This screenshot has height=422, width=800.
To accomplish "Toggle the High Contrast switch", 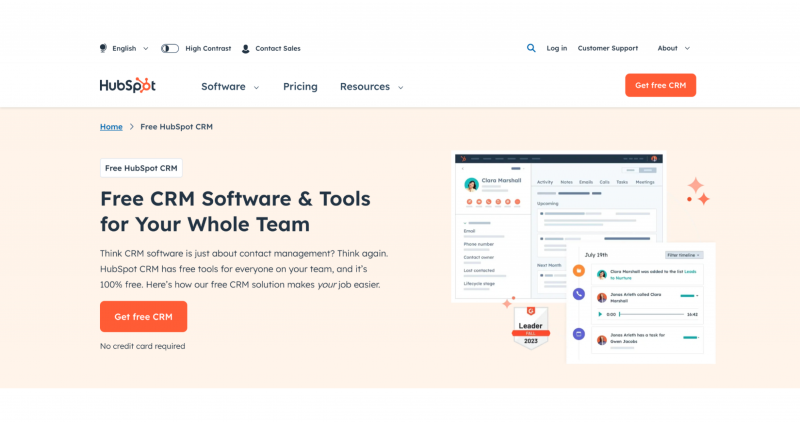I will tap(170, 48).
